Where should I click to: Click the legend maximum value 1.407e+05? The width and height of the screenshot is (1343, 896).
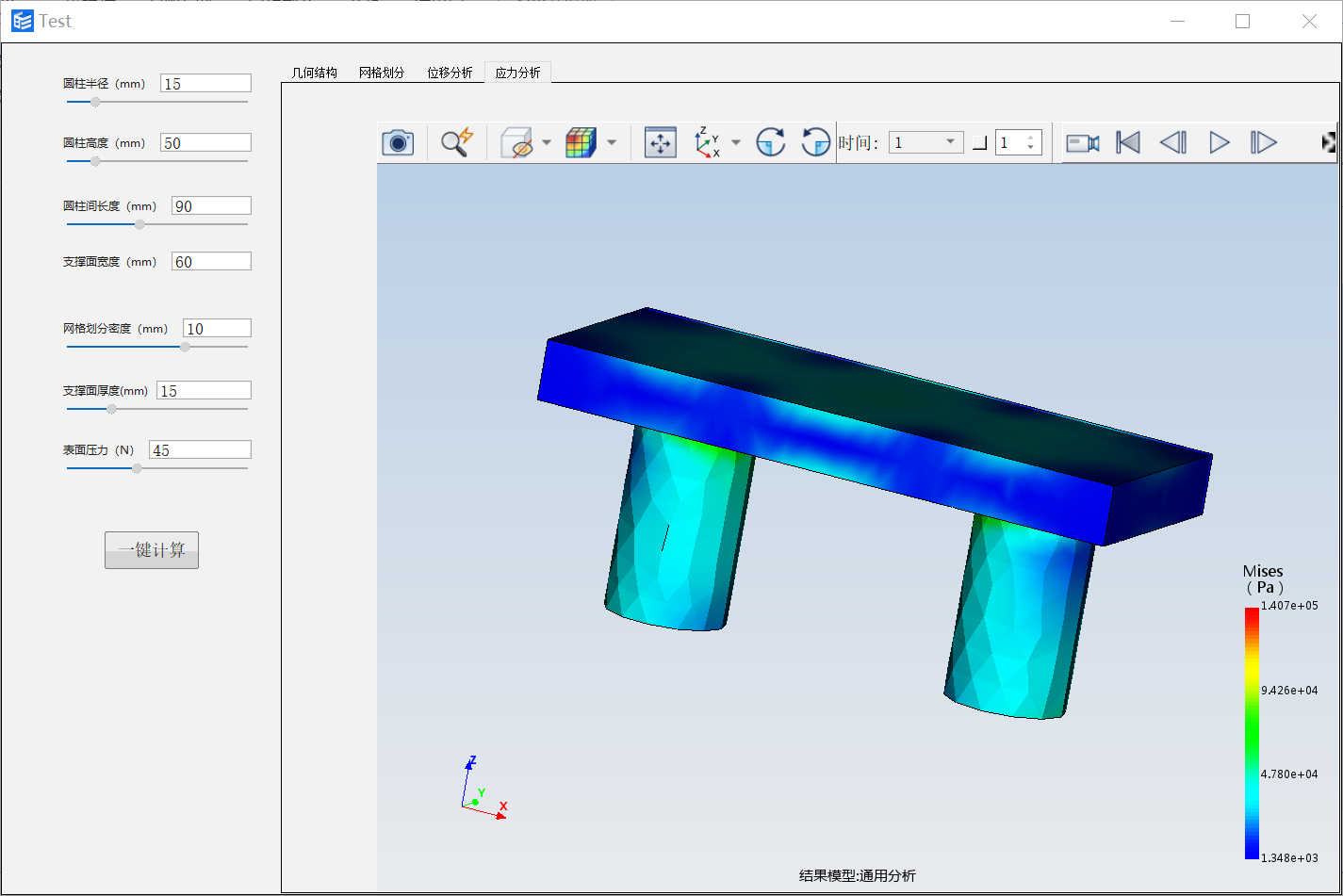tap(1289, 606)
